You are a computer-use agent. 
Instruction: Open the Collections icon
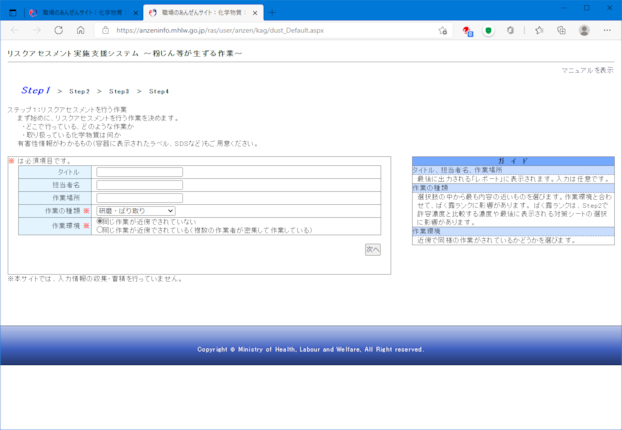(561, 30)
